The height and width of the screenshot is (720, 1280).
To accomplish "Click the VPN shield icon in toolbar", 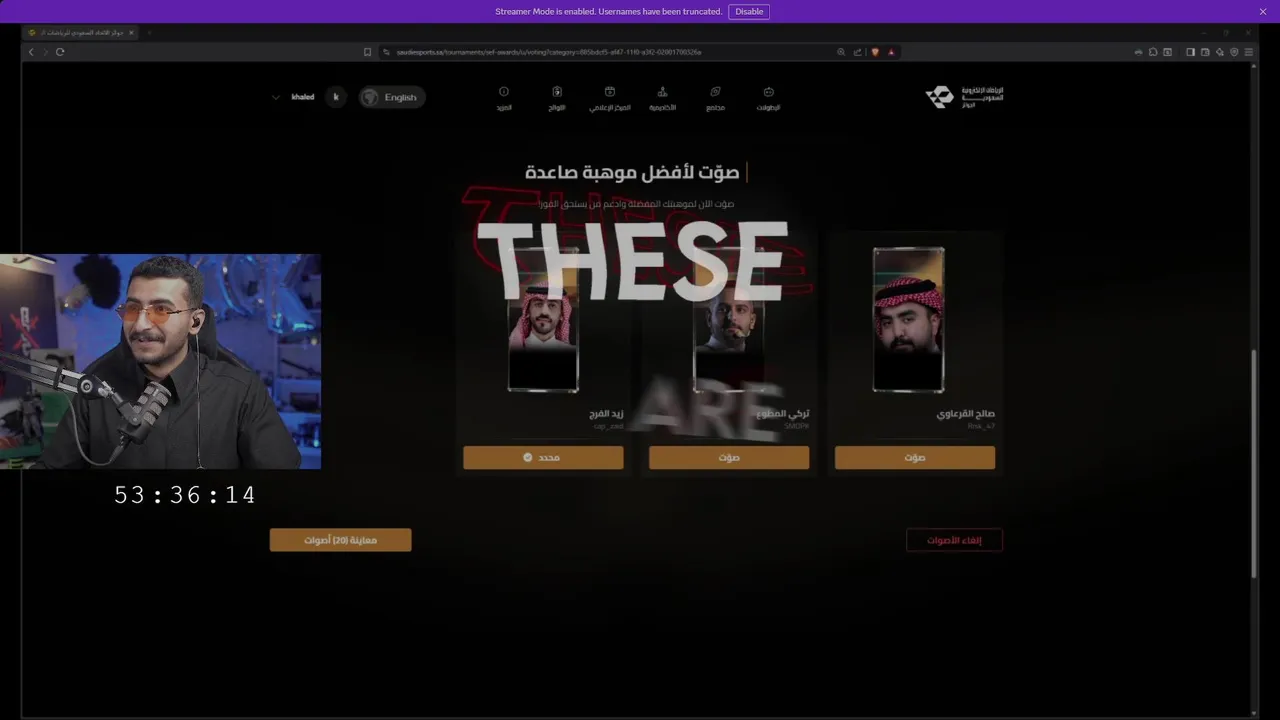I will point(1234,52).
